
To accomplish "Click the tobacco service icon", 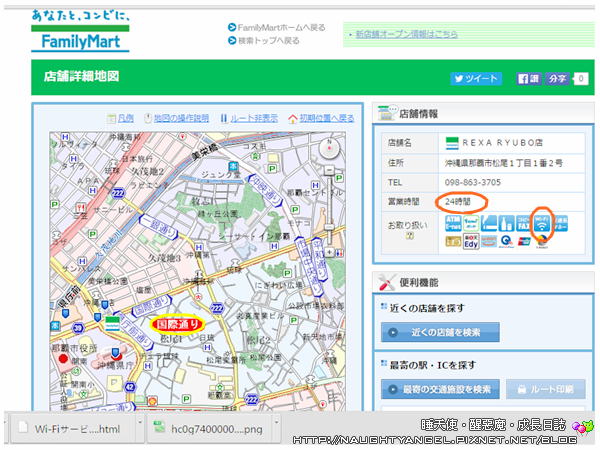I will tap(489, 223).
